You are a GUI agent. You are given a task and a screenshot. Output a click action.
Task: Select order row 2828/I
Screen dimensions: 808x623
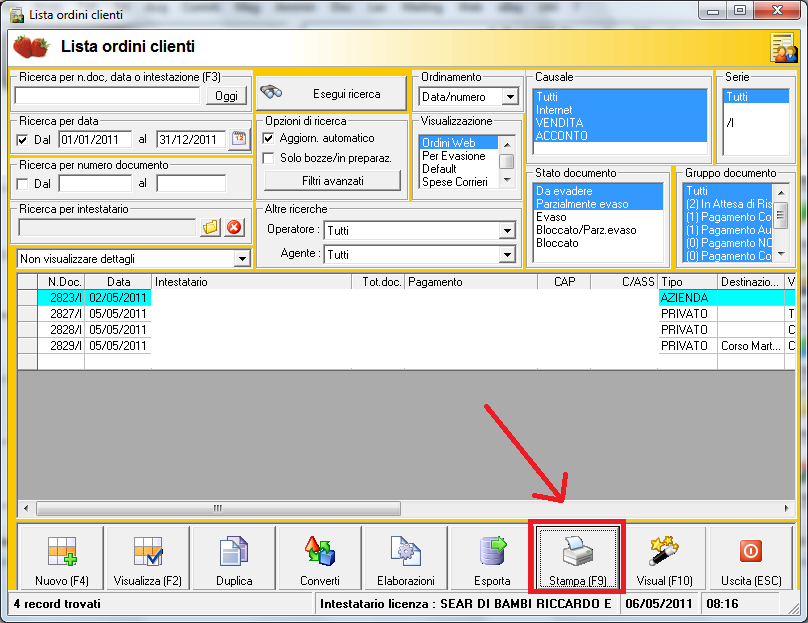pos(407,330)
